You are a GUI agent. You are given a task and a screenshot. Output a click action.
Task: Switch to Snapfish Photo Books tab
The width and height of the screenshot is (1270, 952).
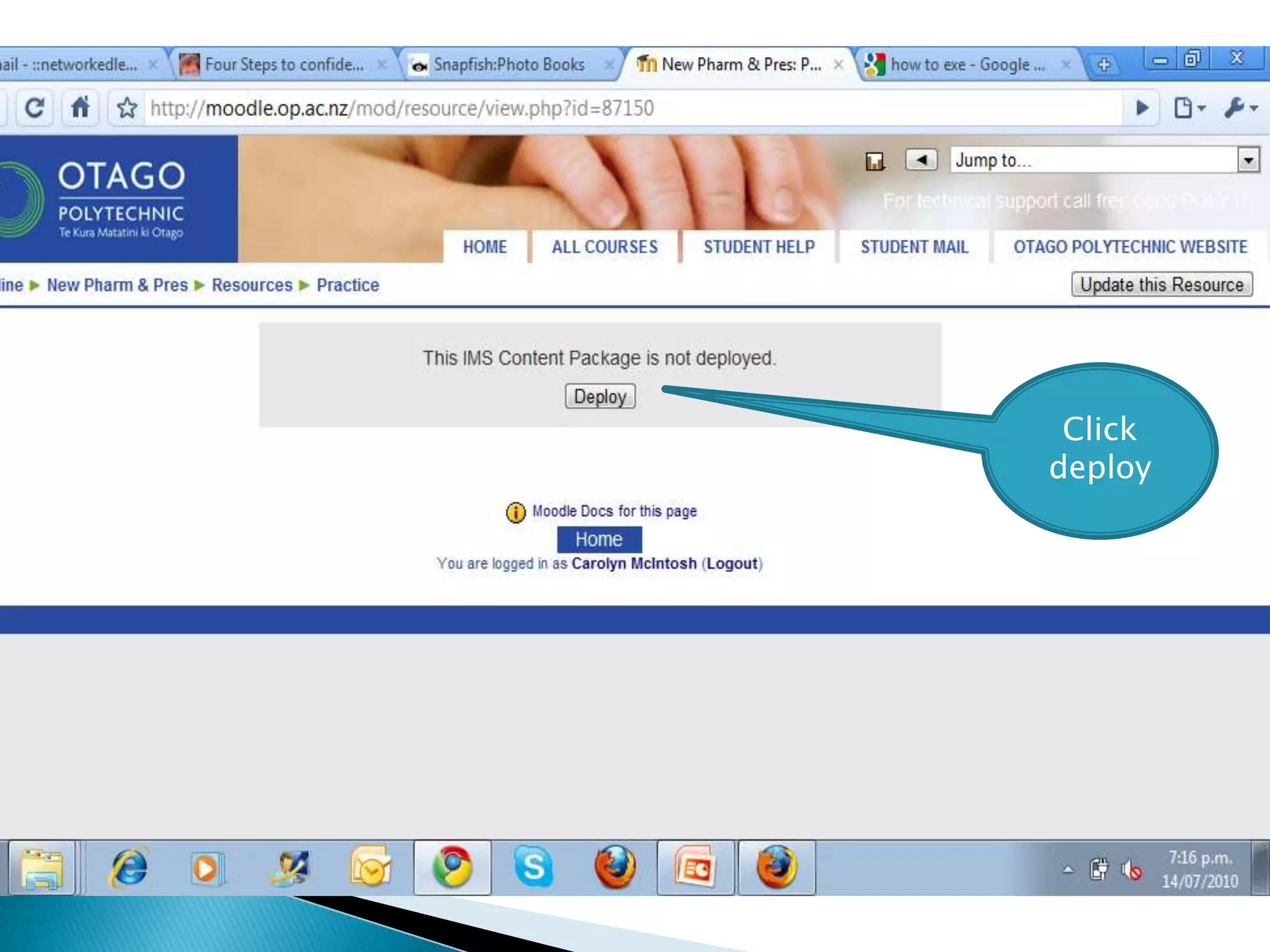pyautogui.click(x=508, y=64)
